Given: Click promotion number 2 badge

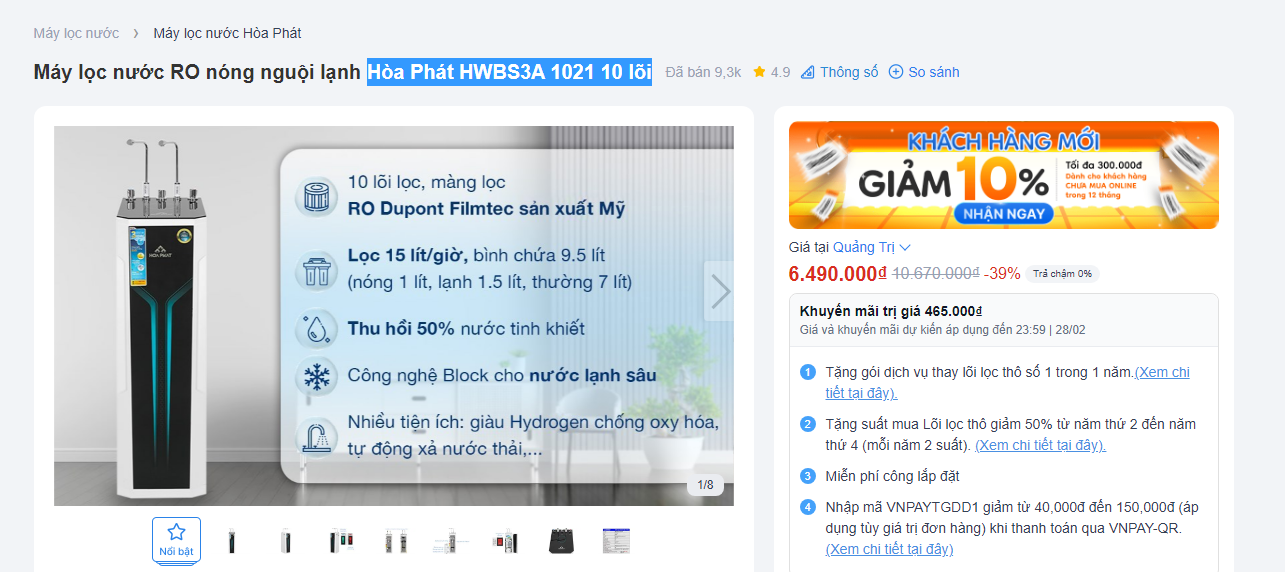Looking at the screenshot, I should pos(808,424).
